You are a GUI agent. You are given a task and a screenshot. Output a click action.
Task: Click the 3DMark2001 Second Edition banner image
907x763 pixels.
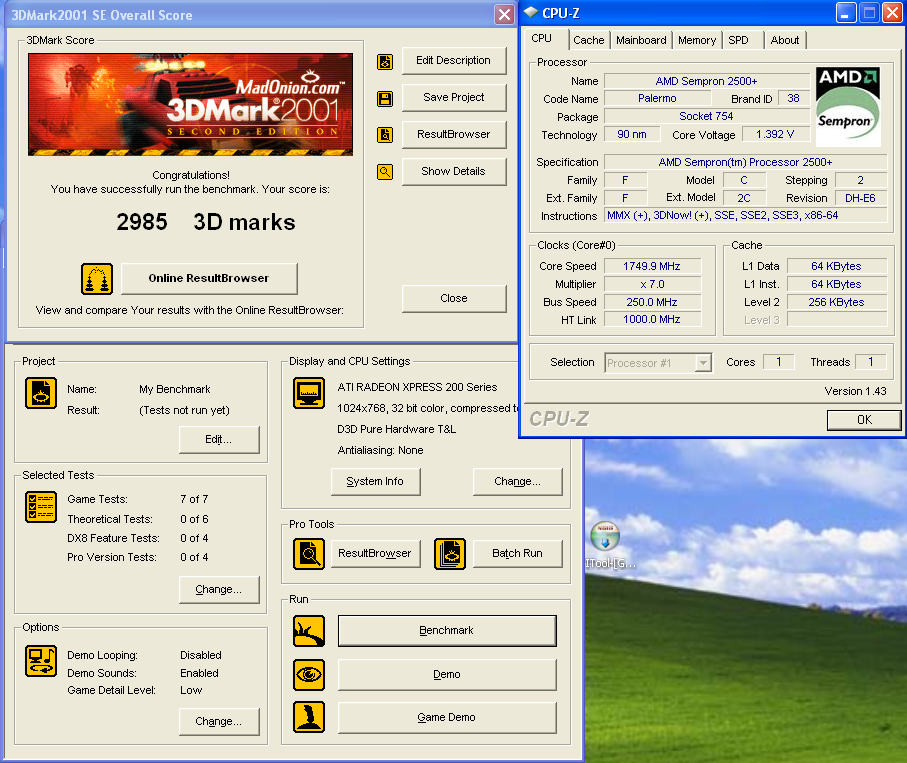tap(190, 105)
